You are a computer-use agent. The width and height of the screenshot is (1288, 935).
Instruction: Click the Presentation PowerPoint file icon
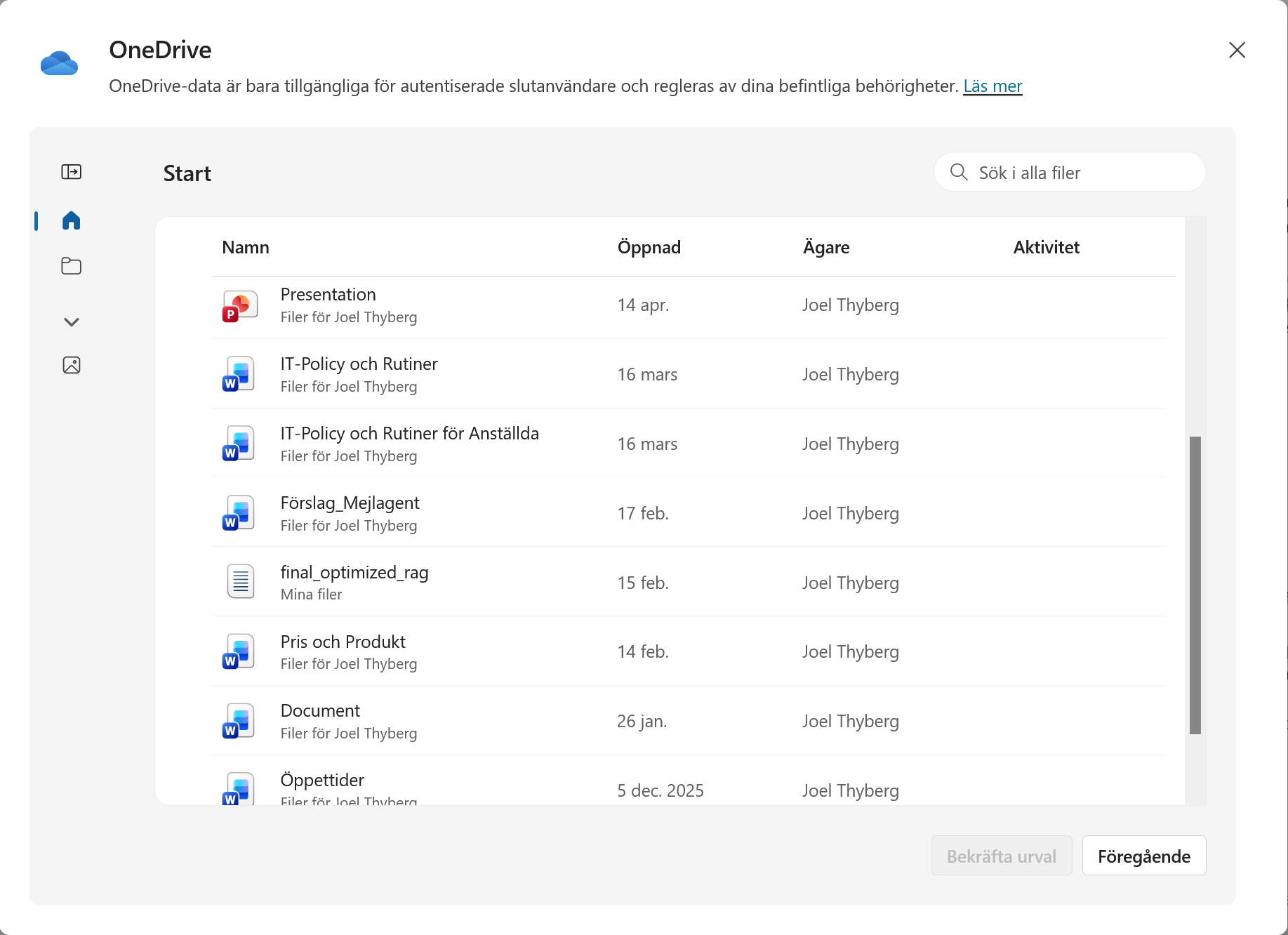pyautogui.click(x=240, y=305)
